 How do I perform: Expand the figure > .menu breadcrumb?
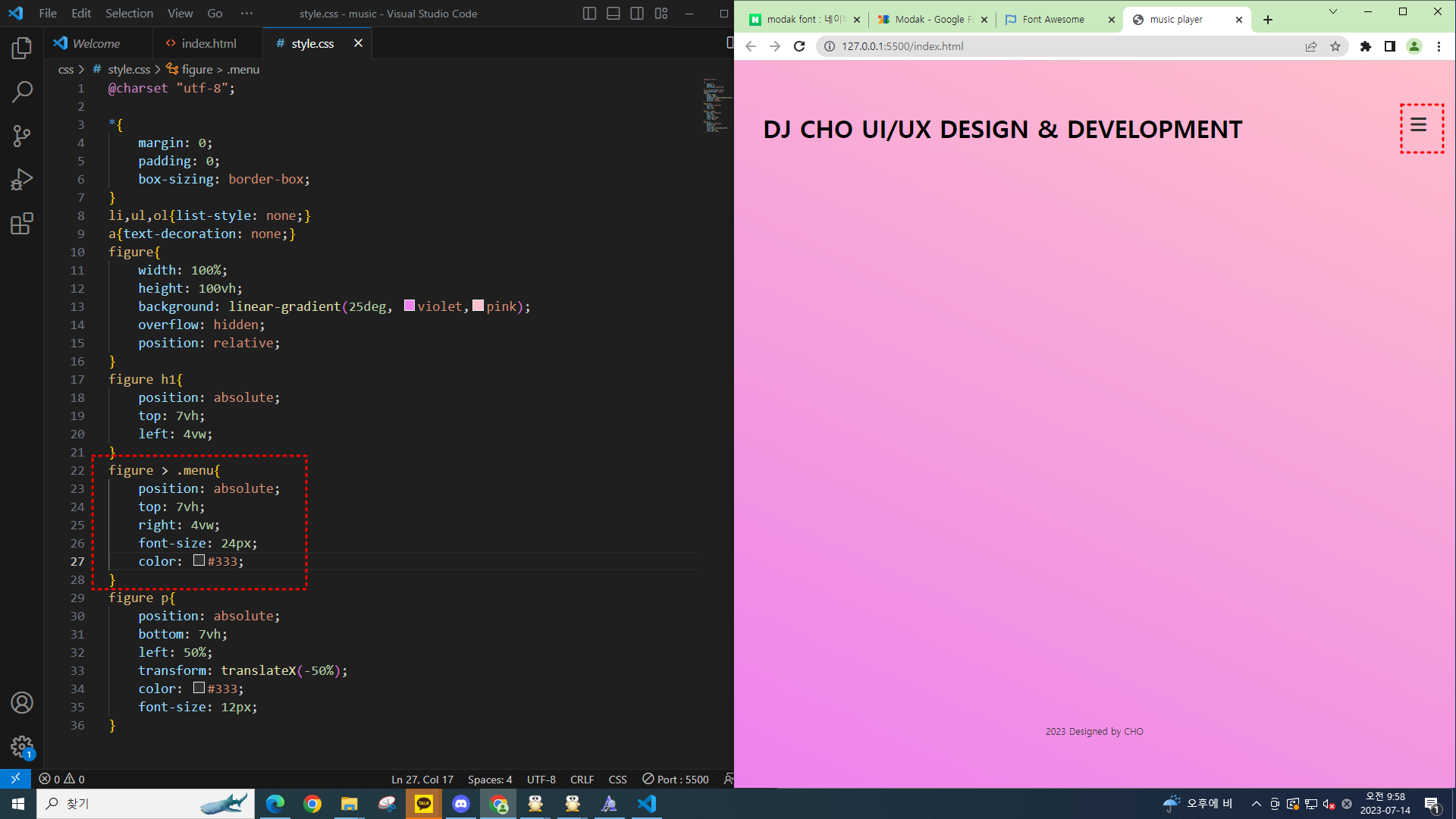tap(212, 69)
